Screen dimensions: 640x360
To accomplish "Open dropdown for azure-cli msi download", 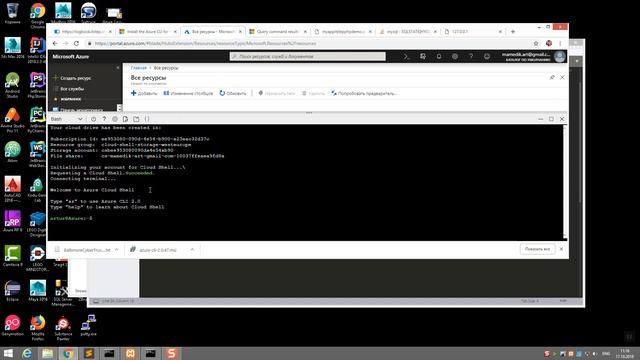I will (192, 249).
